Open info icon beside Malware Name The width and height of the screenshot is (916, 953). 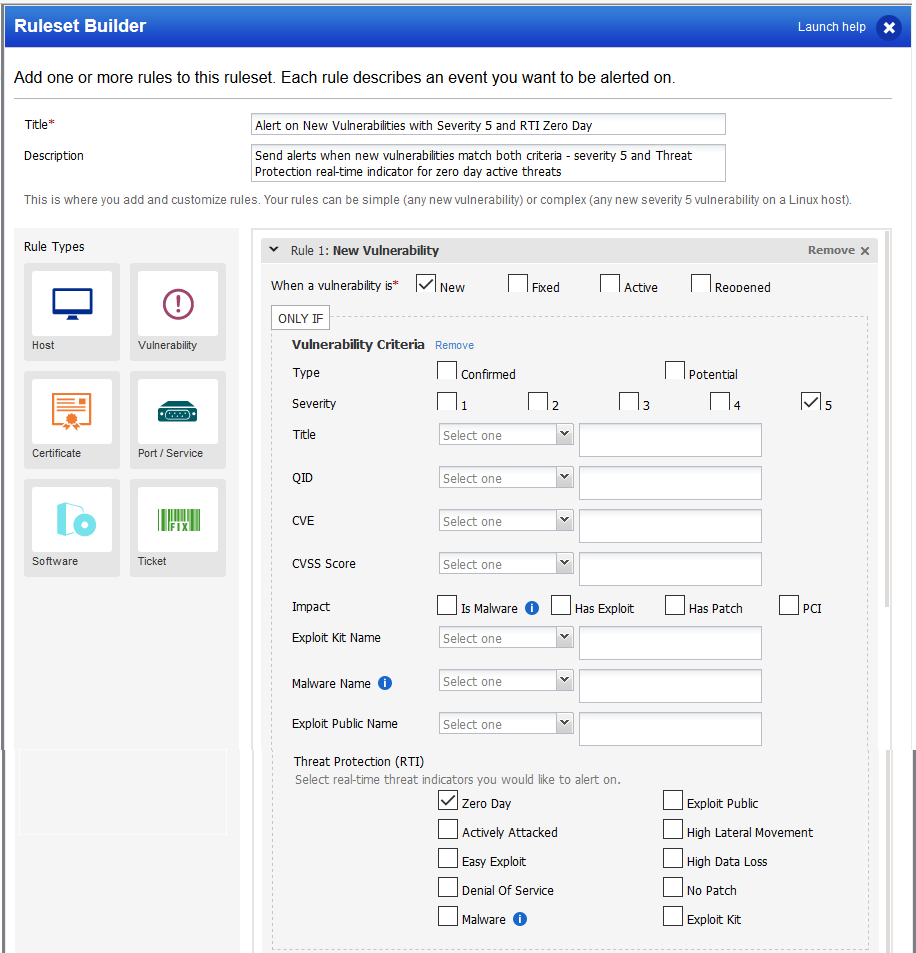[385, 683]
